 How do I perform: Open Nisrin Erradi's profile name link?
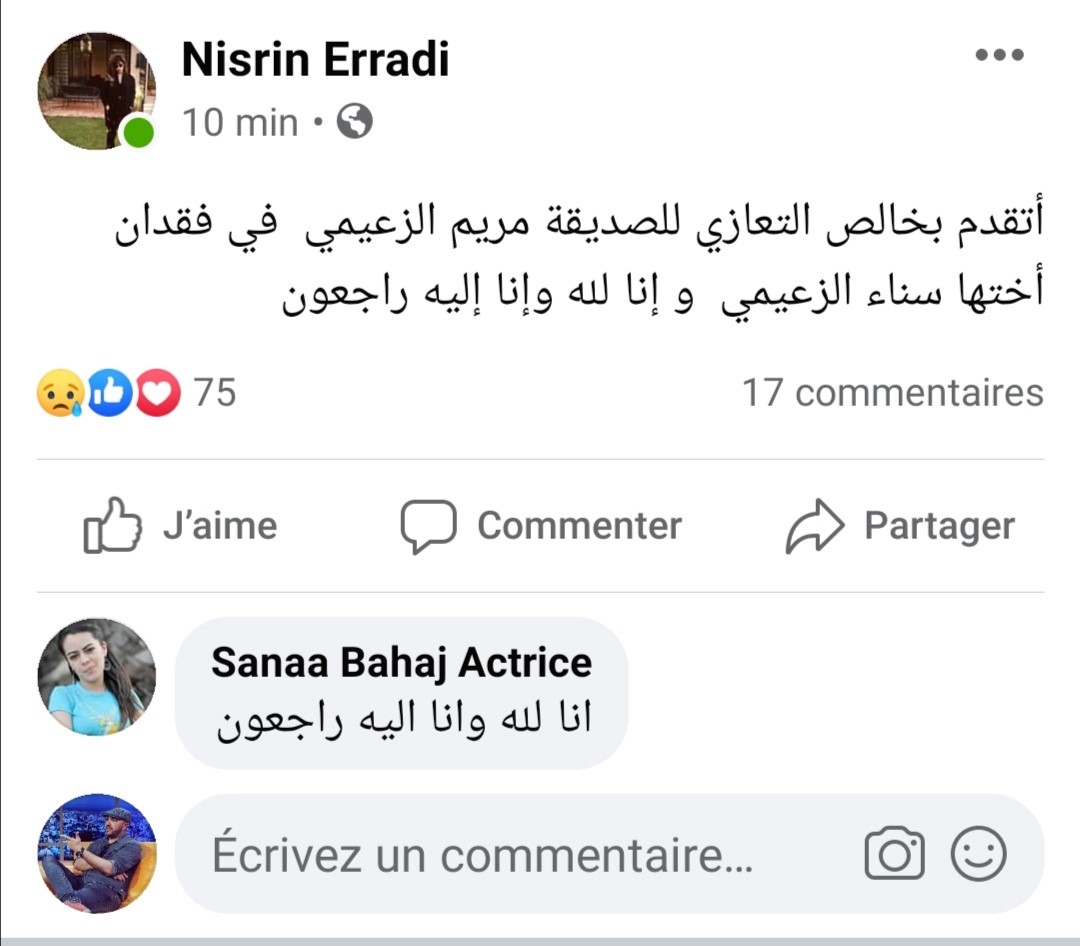click(315, 60)
